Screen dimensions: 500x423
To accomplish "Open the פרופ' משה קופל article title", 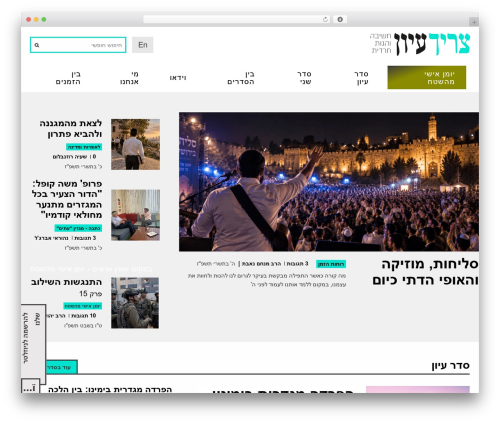I will point(67,199).
